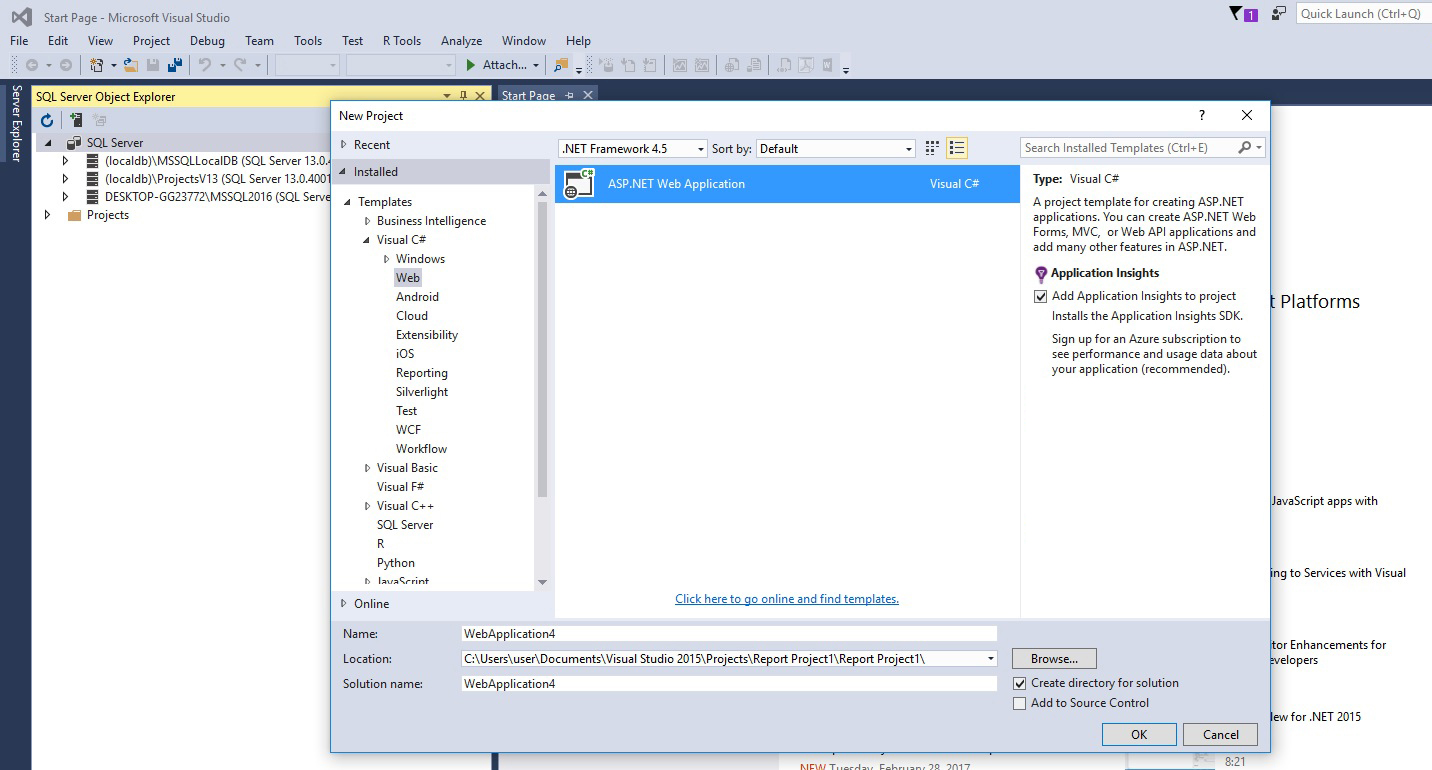Image resolution: width=1432 pixels, height=770 pixels.
Task: Collapse the Visual C# node
Action: (x=367, y=240)
